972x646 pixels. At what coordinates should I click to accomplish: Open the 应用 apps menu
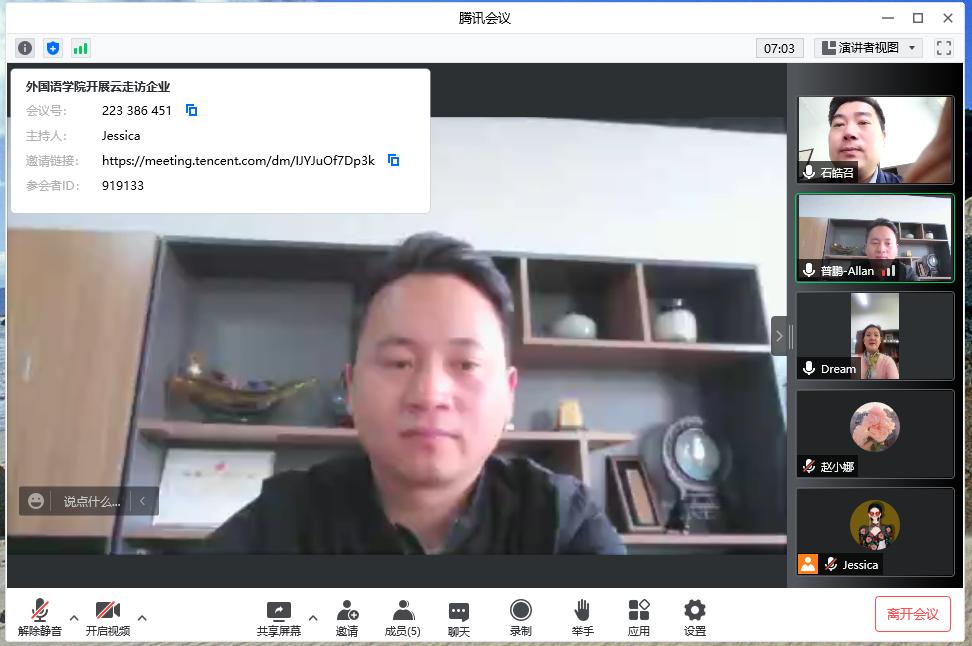[x=639, y=617]
